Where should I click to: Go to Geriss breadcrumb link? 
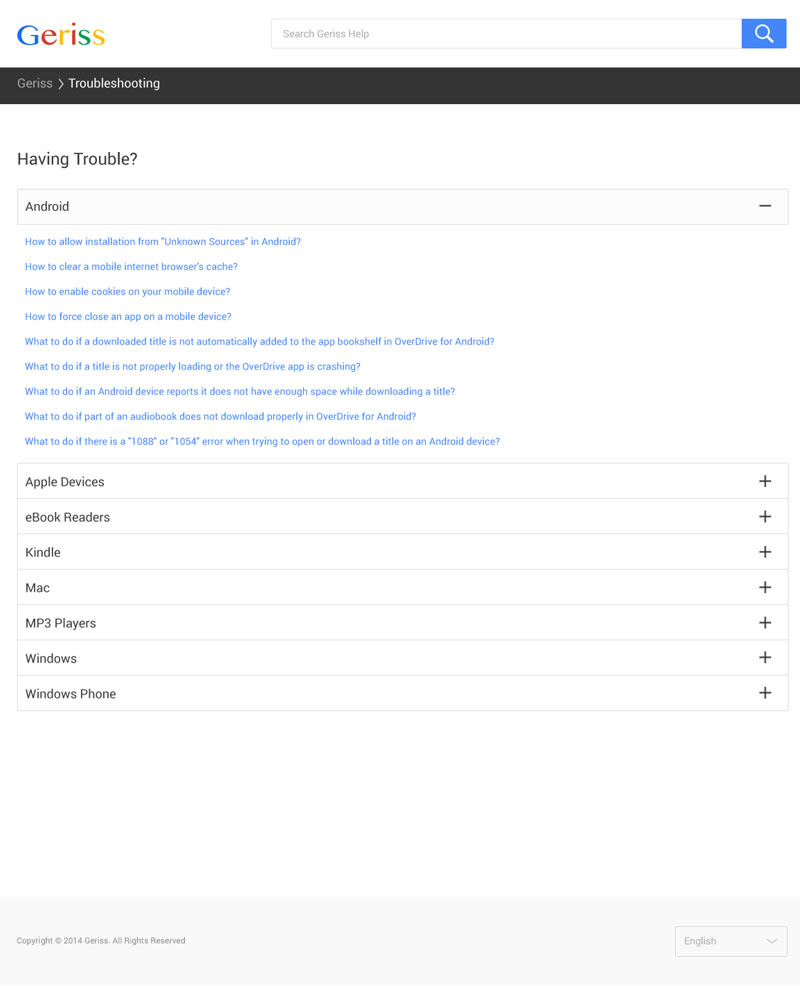[35, 84]
